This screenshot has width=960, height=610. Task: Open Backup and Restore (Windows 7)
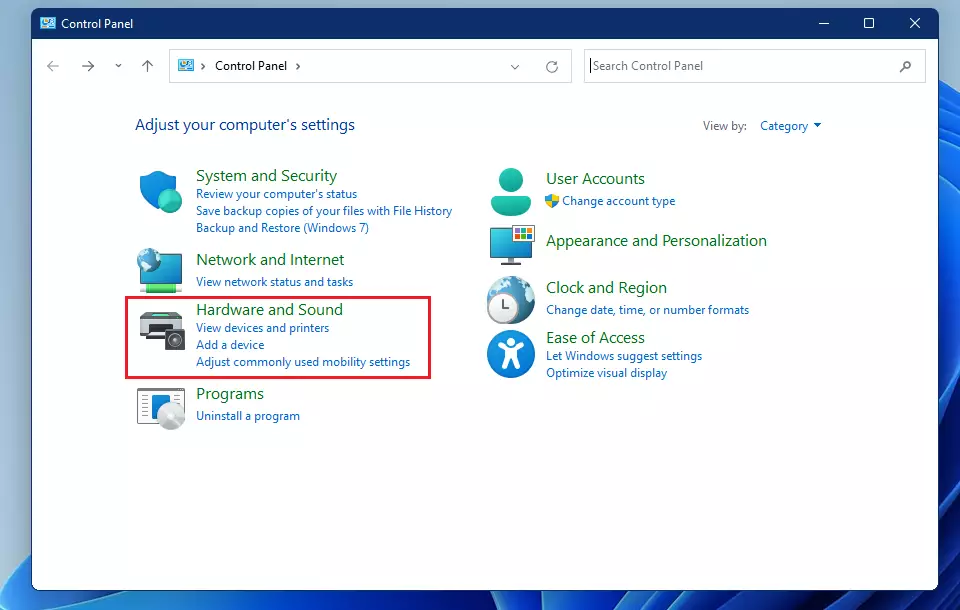(x=282, y=228)
